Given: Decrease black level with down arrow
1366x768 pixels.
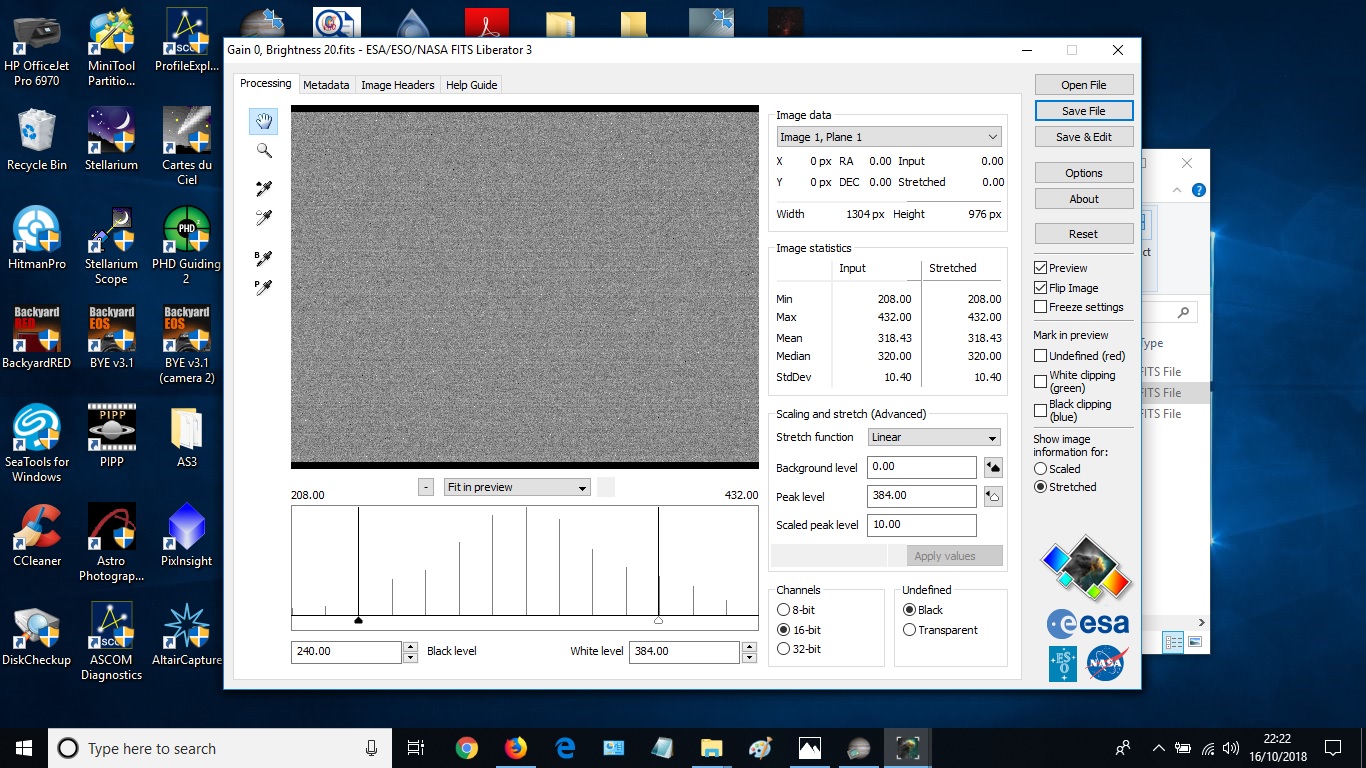Looking at the screenshot, I should click(410, 658).
